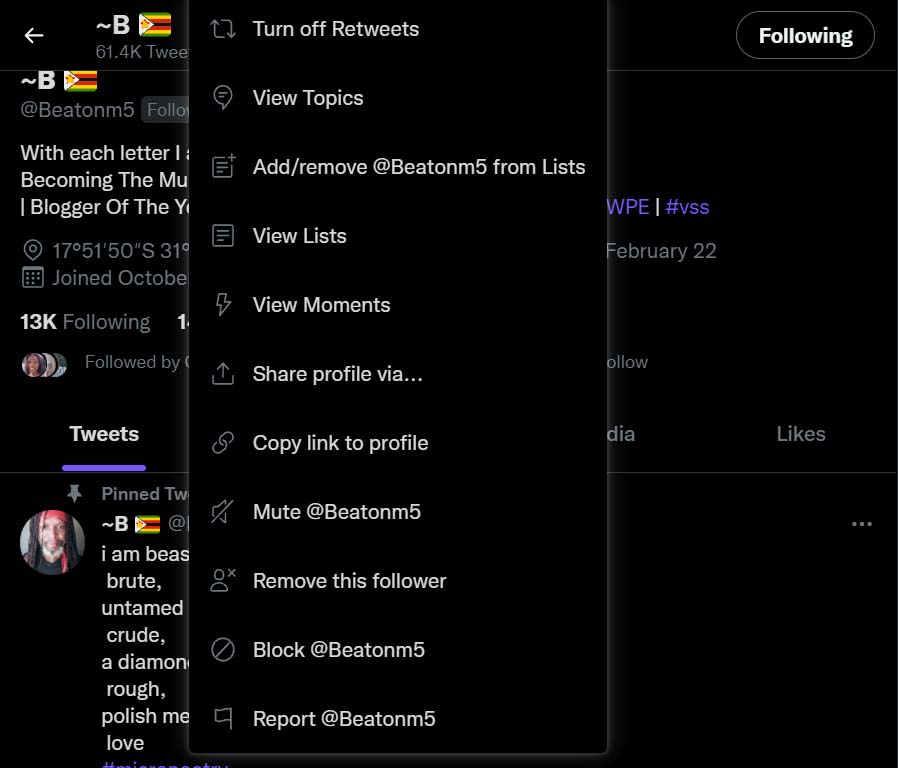
Task: Open the pinned tweet's three-dot menu
Action: pyautogui.click(x=861, y=524)
